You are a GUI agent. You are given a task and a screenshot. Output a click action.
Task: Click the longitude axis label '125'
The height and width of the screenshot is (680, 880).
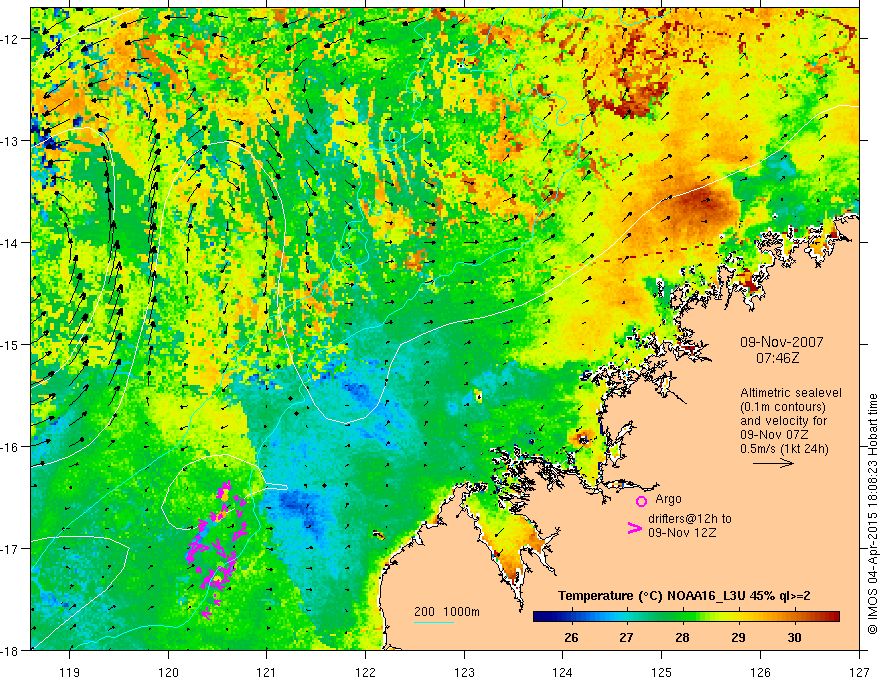[x=662, y=672]
